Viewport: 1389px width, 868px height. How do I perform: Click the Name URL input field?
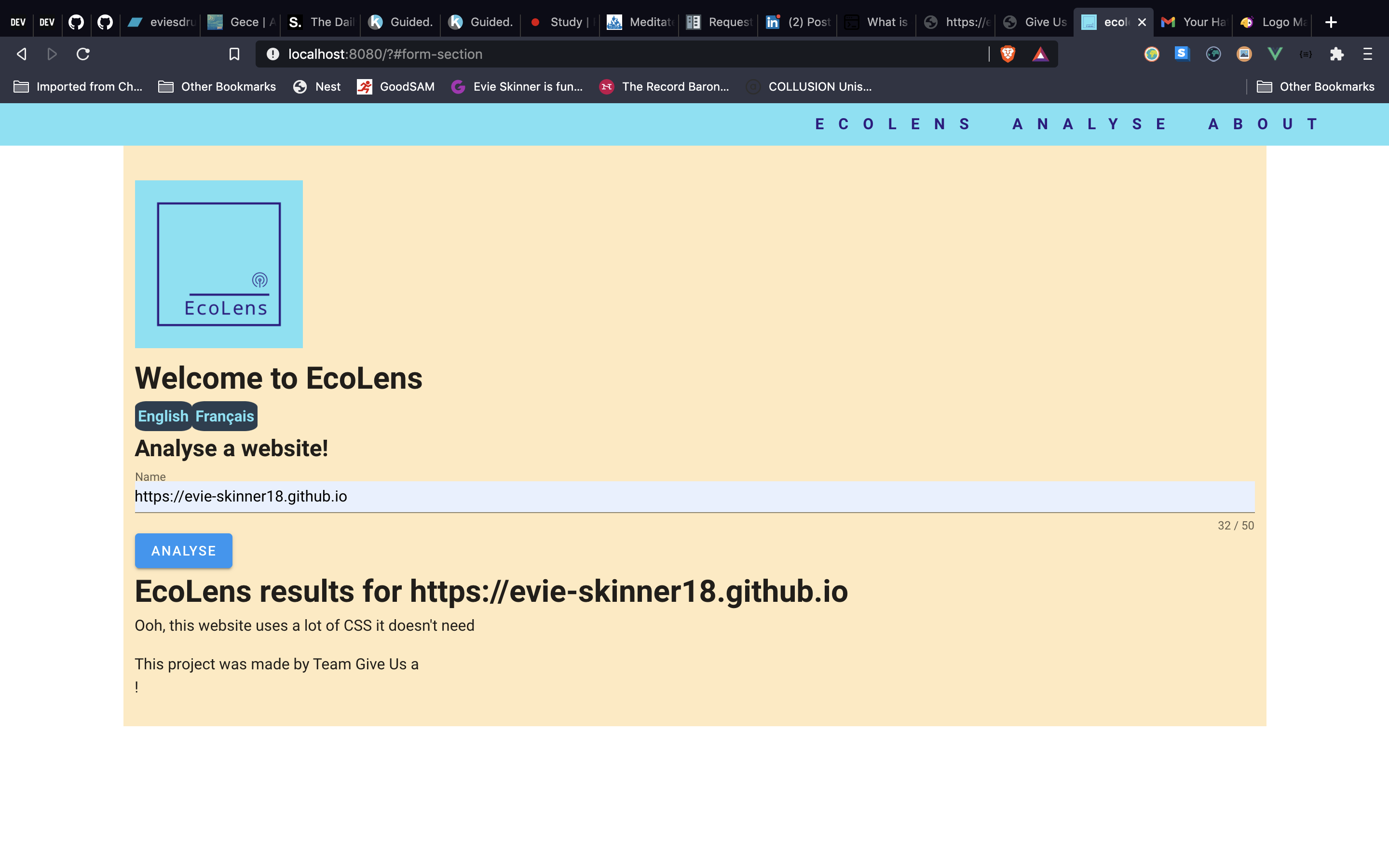[694, 496]
